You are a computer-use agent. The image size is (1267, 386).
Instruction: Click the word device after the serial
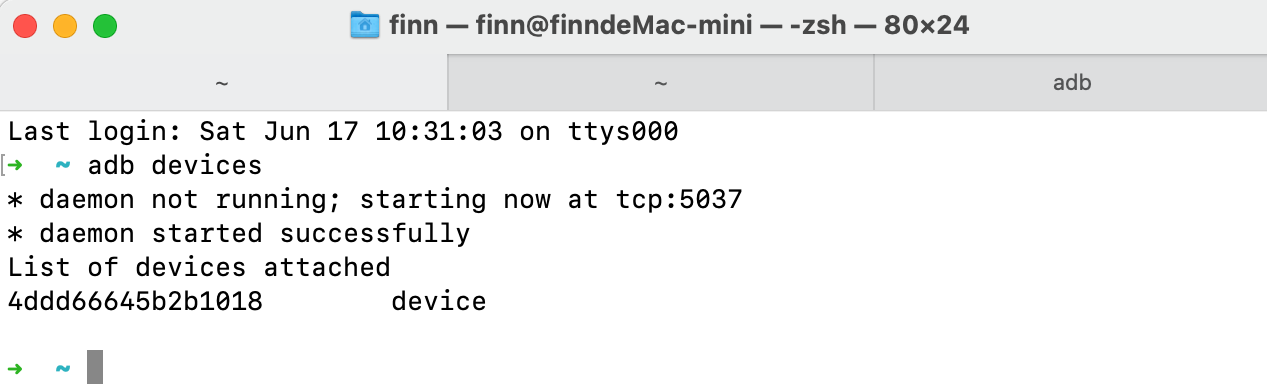(x=439, y=301)
